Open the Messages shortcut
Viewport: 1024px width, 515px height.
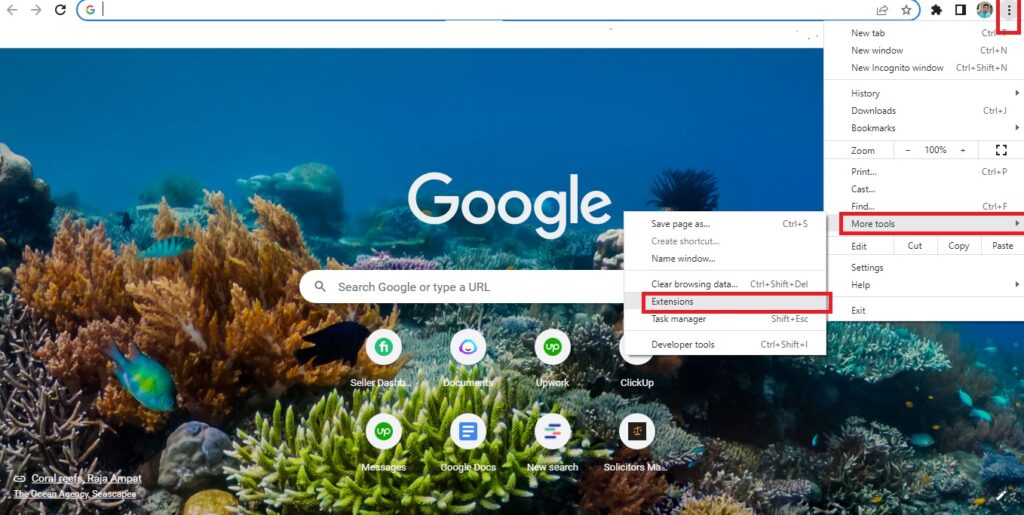point(383,443)
